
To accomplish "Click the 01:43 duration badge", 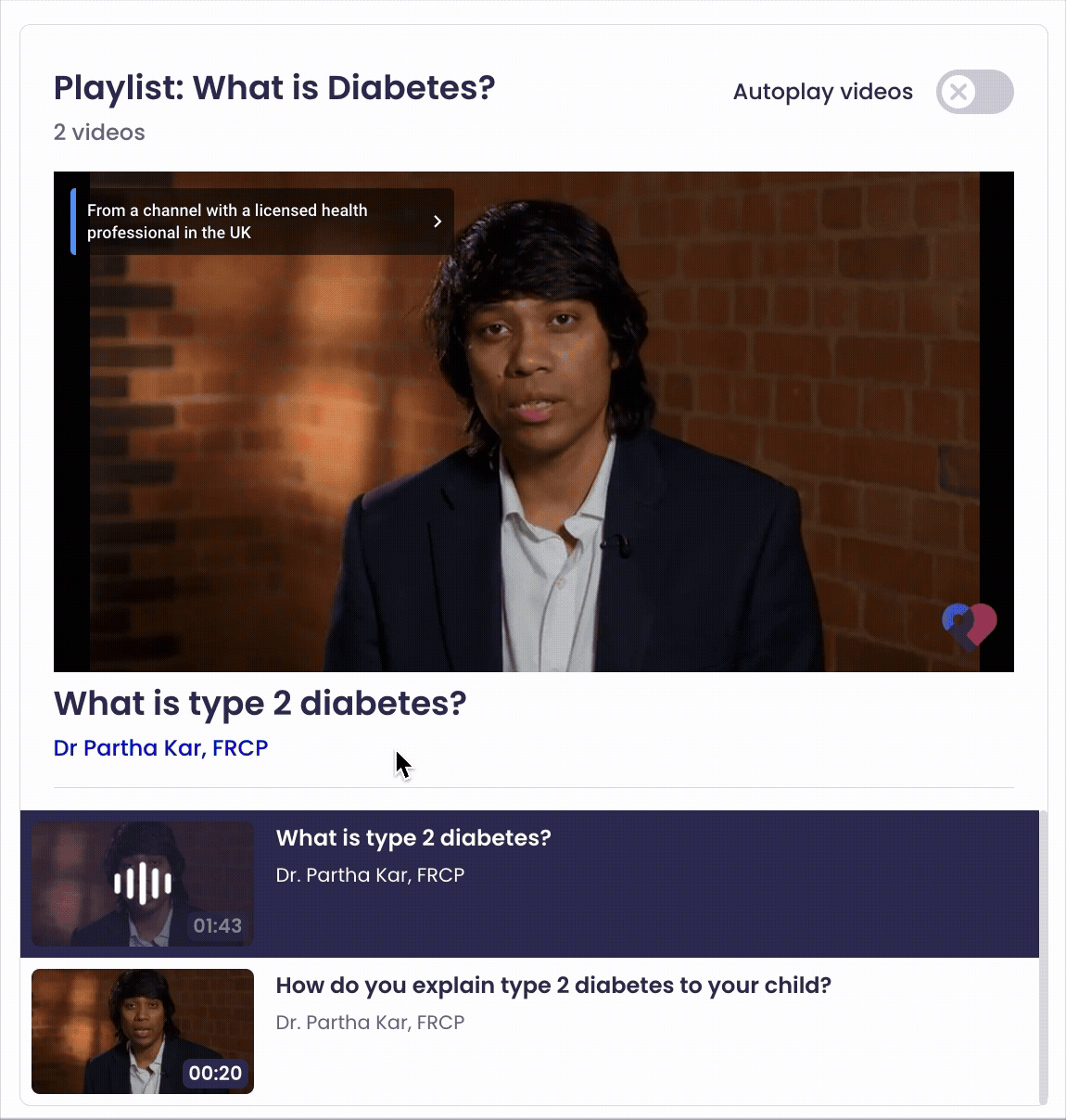I will pyautogui.click(x=217, y=925).
